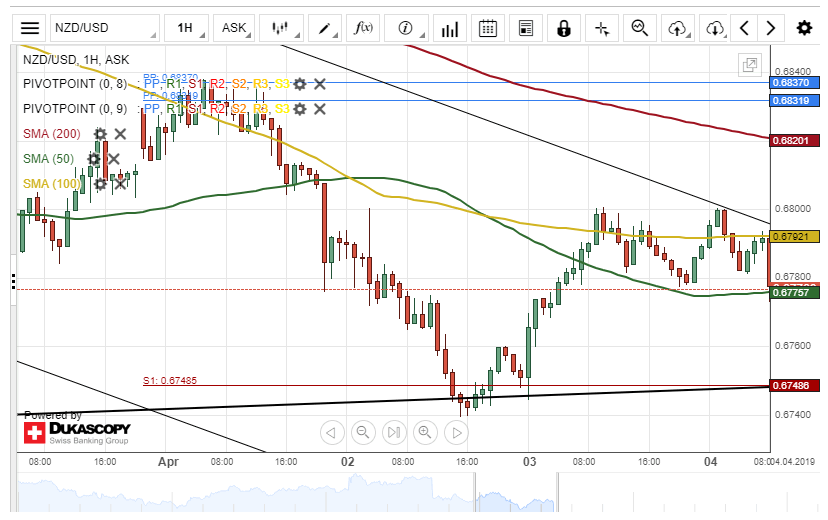Click the jump-to-latest bar button
This screenshot has height=520, width=828.
pos(394,433)
